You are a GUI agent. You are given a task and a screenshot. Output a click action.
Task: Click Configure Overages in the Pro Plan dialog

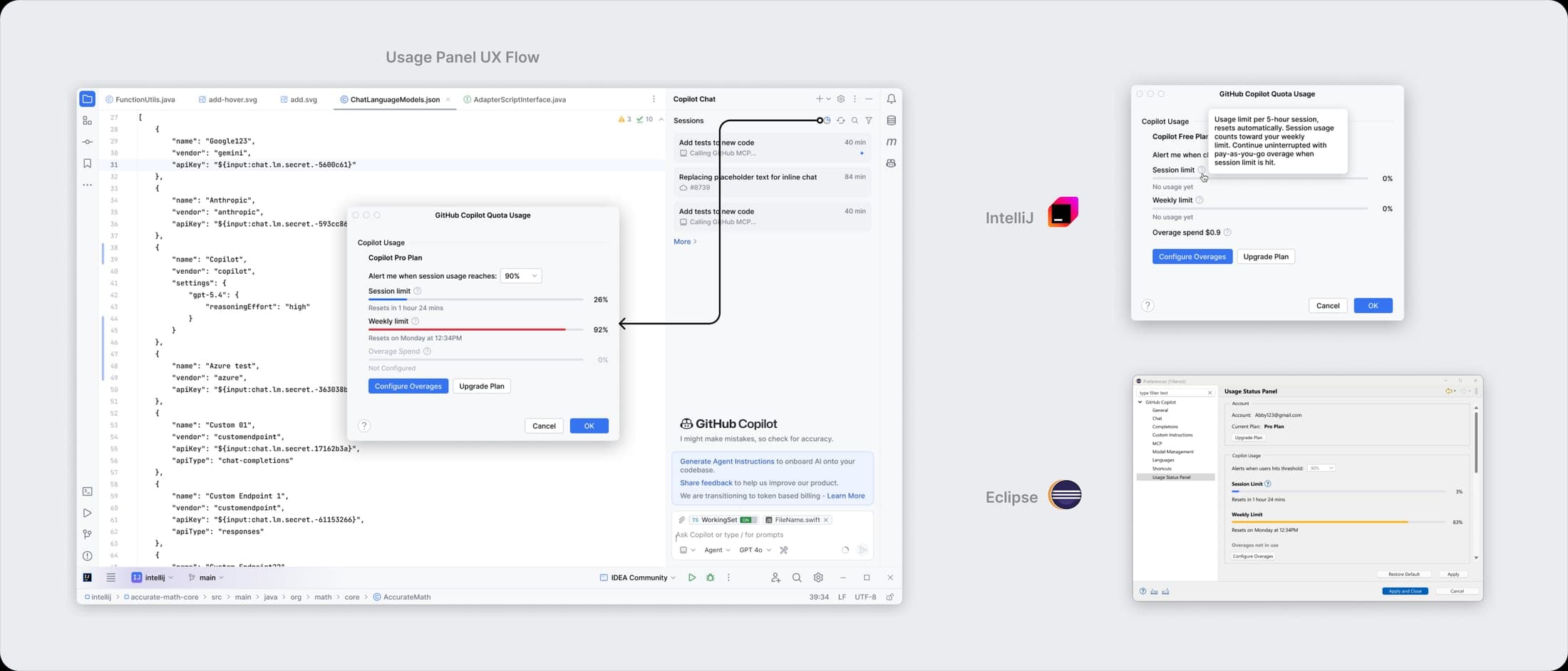tap(408, 386)
